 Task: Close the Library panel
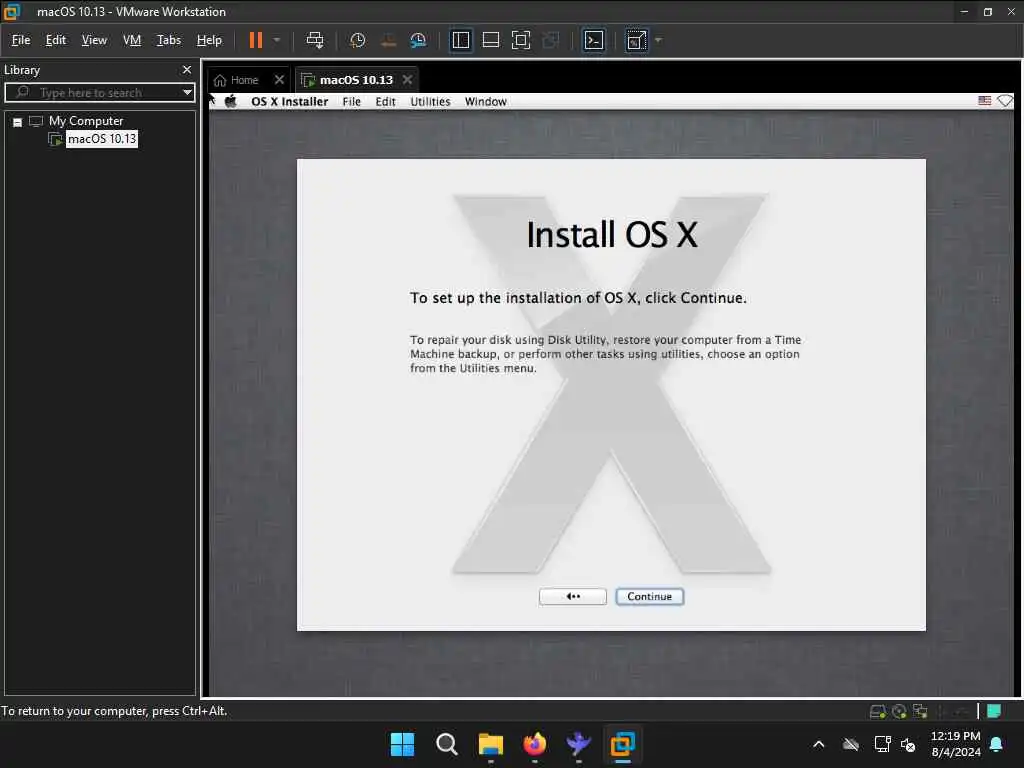(x=187, y=69)
